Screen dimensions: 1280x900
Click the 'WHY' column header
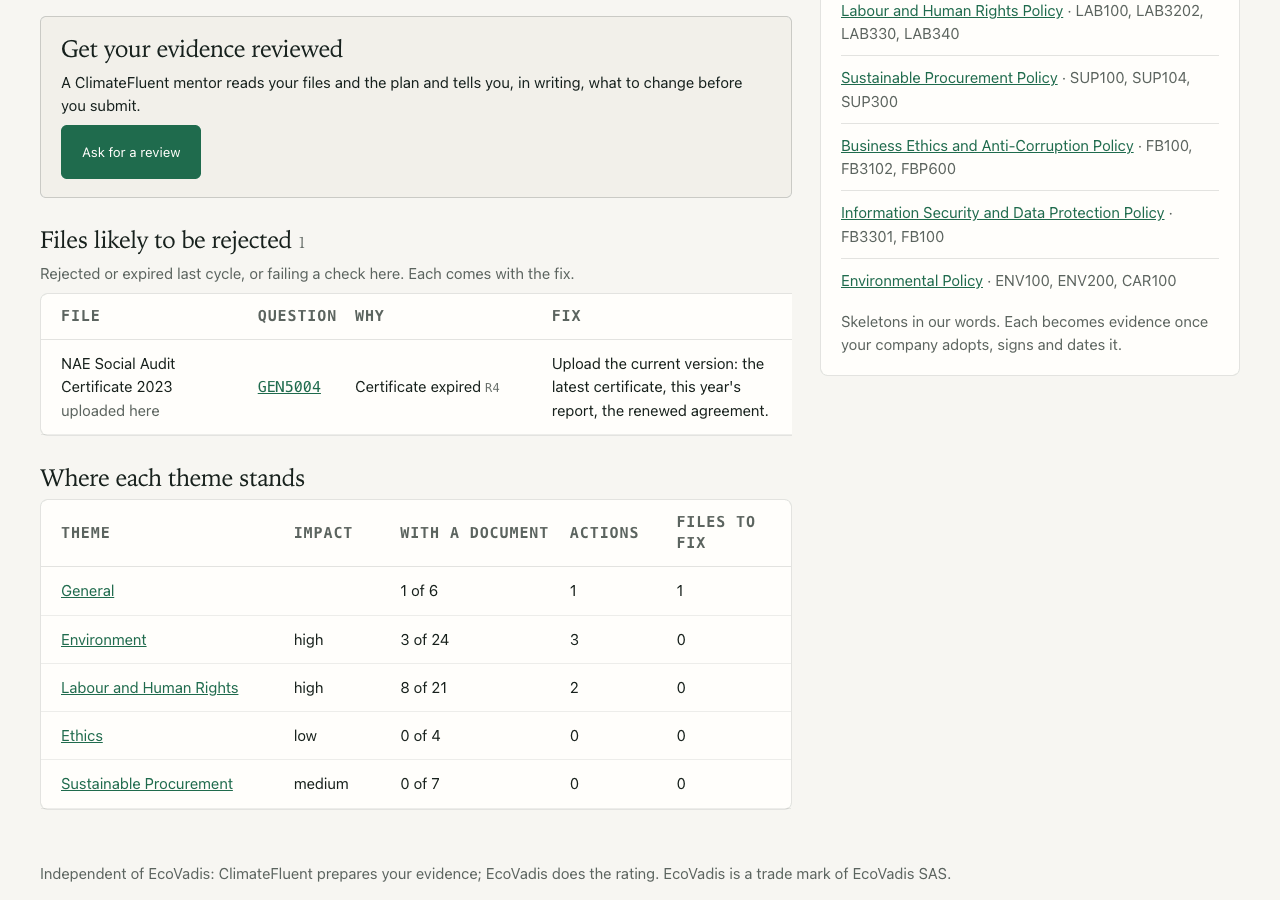[370, 316]
